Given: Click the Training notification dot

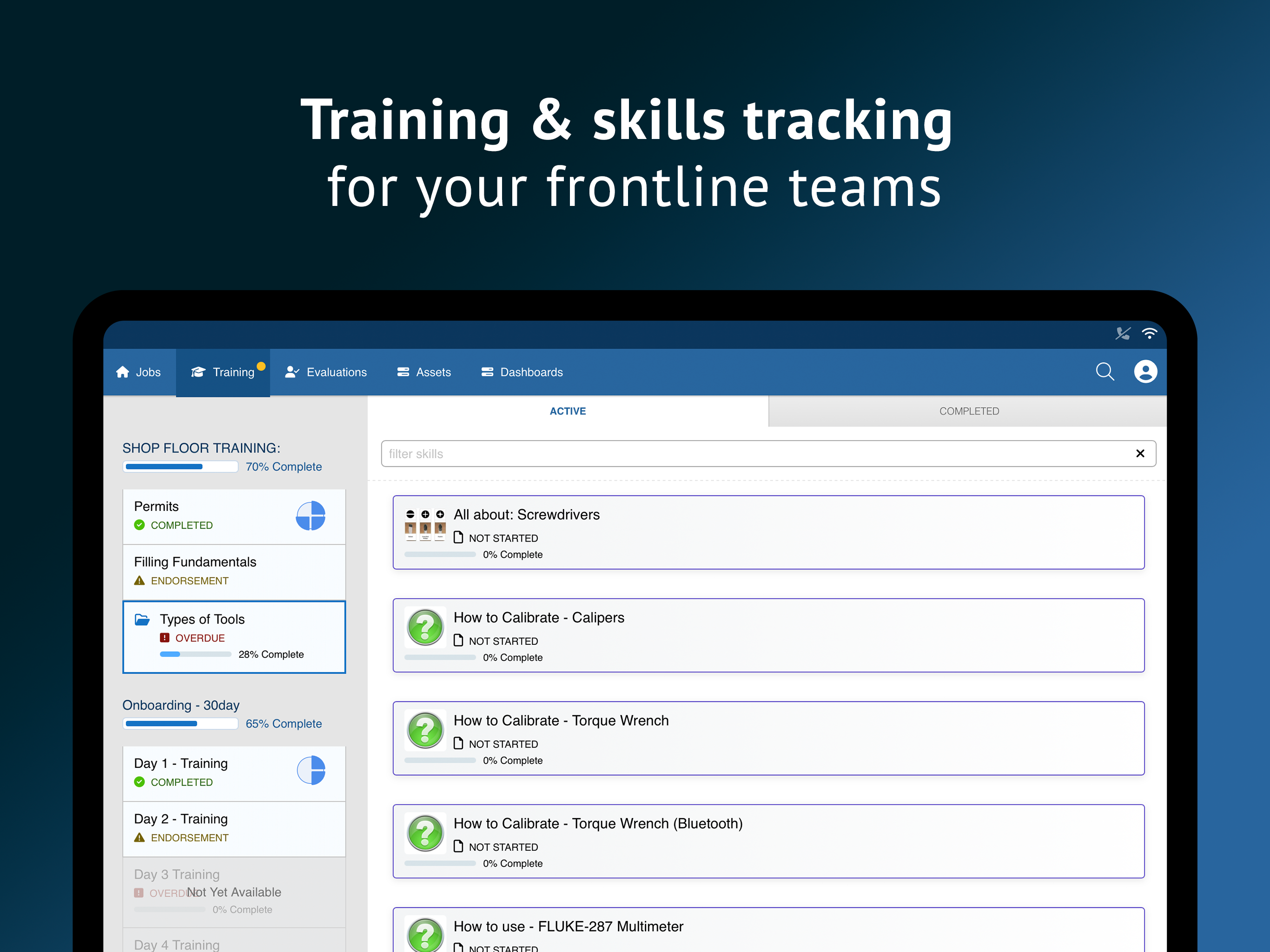Looking at the screenshot, I should 261,366.
